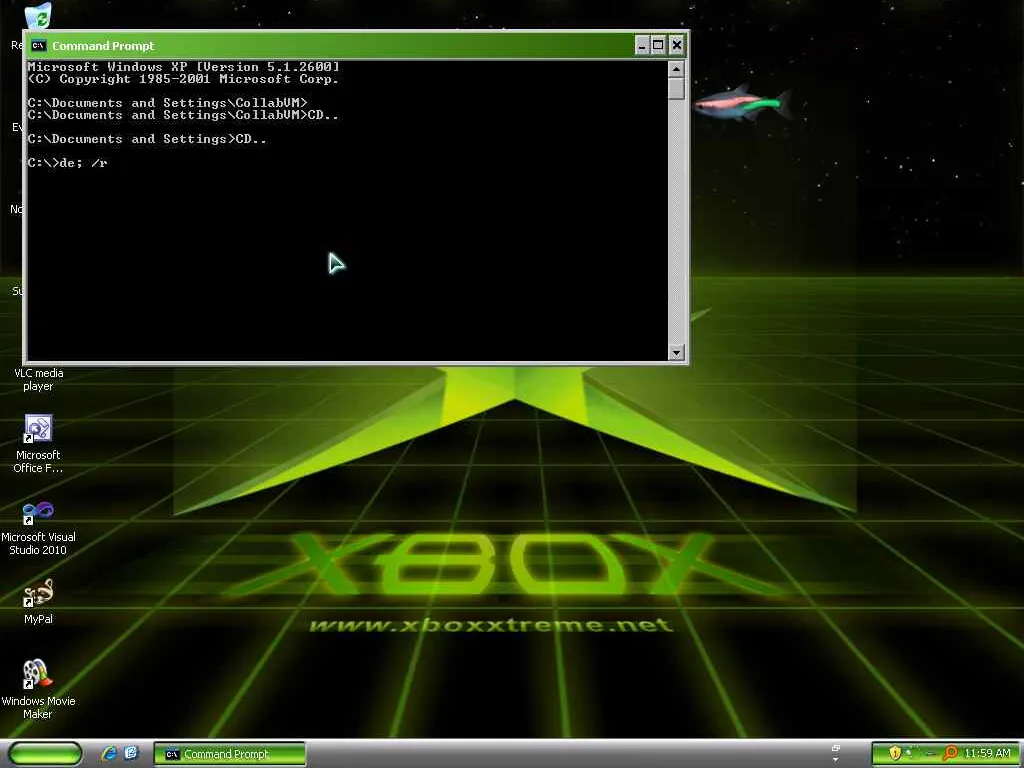The width and height of the screenshot is (1024, 768).
Task: Click the 11:59 AM system clock
Action: pyautogui.click(x=987, y=753)
